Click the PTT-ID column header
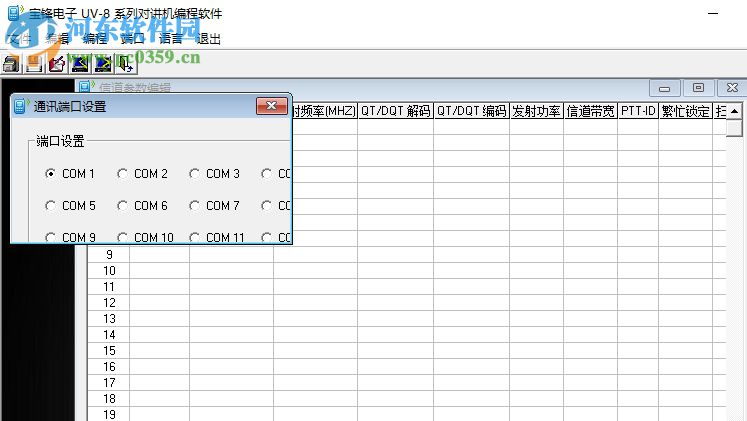747x421 pixels. tap(638, 111)
